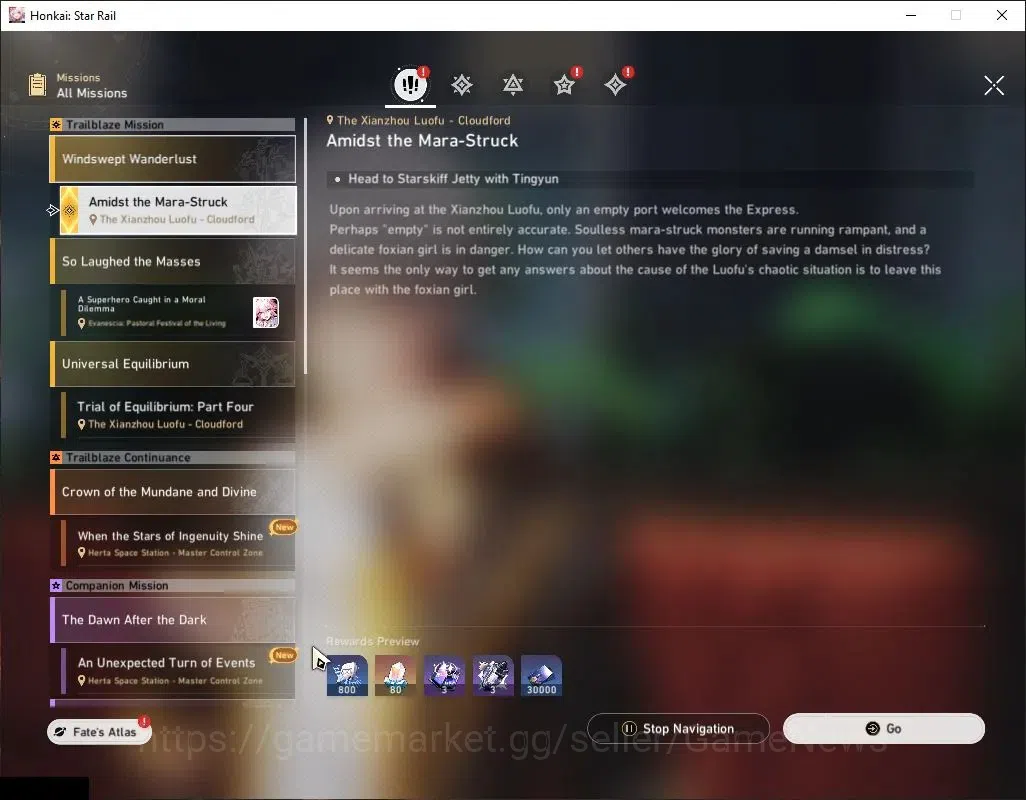Click the Trailblaze Continuance header icon
Image resolution: width=1026 pixels, height=800 pixels.
(x=56, y=457)
